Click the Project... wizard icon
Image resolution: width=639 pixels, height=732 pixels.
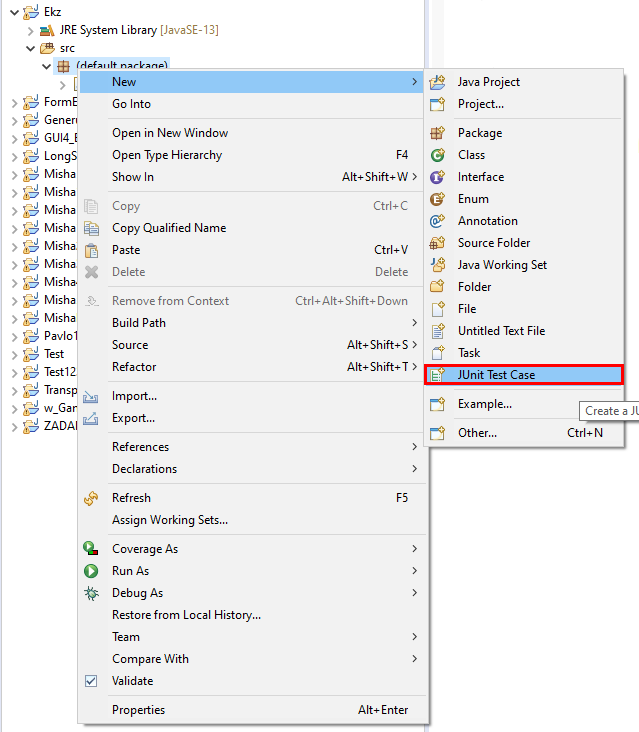point(437,104)
